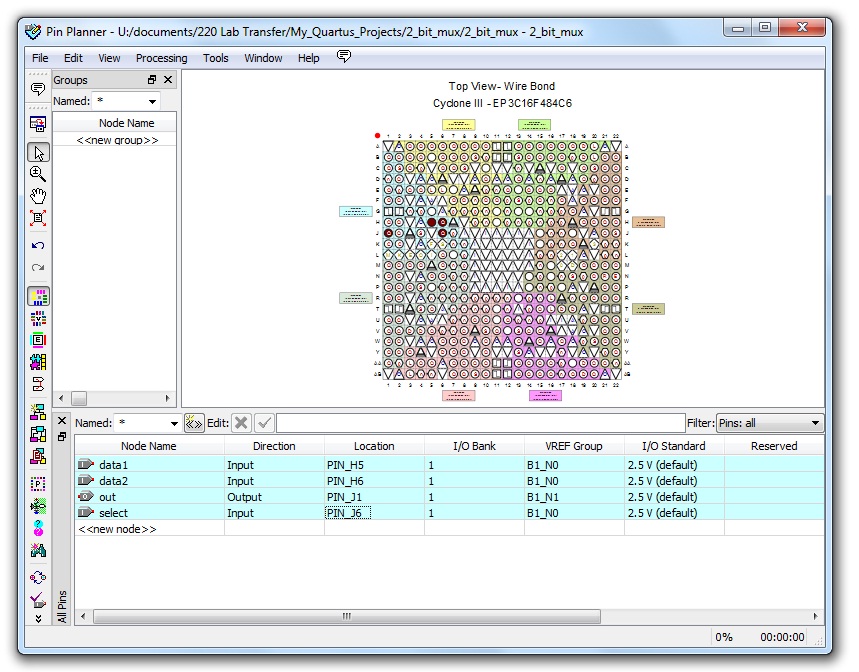Click the Edit cancel X button

(241, 423)
